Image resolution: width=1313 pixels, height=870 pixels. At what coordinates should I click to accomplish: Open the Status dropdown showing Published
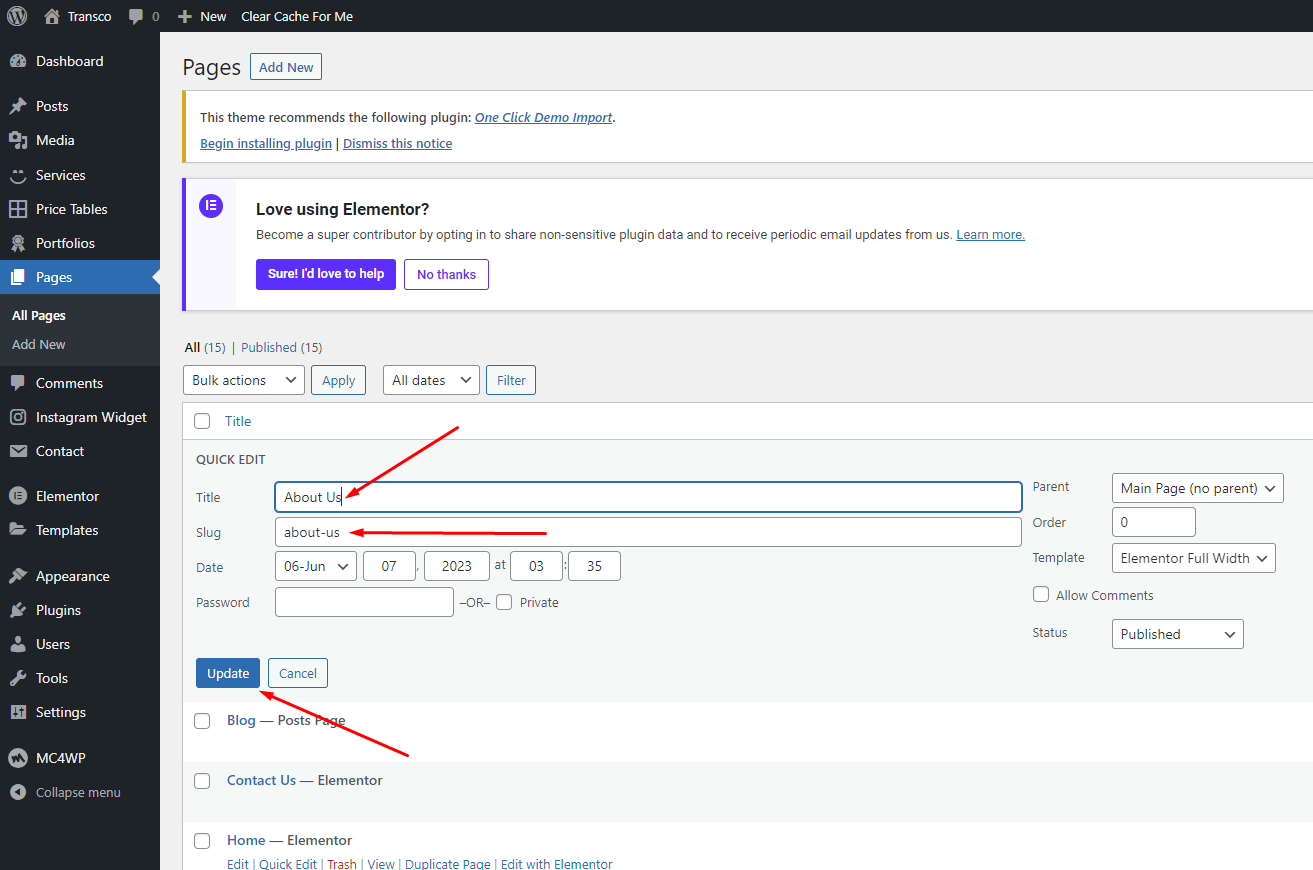[1177, 634]
